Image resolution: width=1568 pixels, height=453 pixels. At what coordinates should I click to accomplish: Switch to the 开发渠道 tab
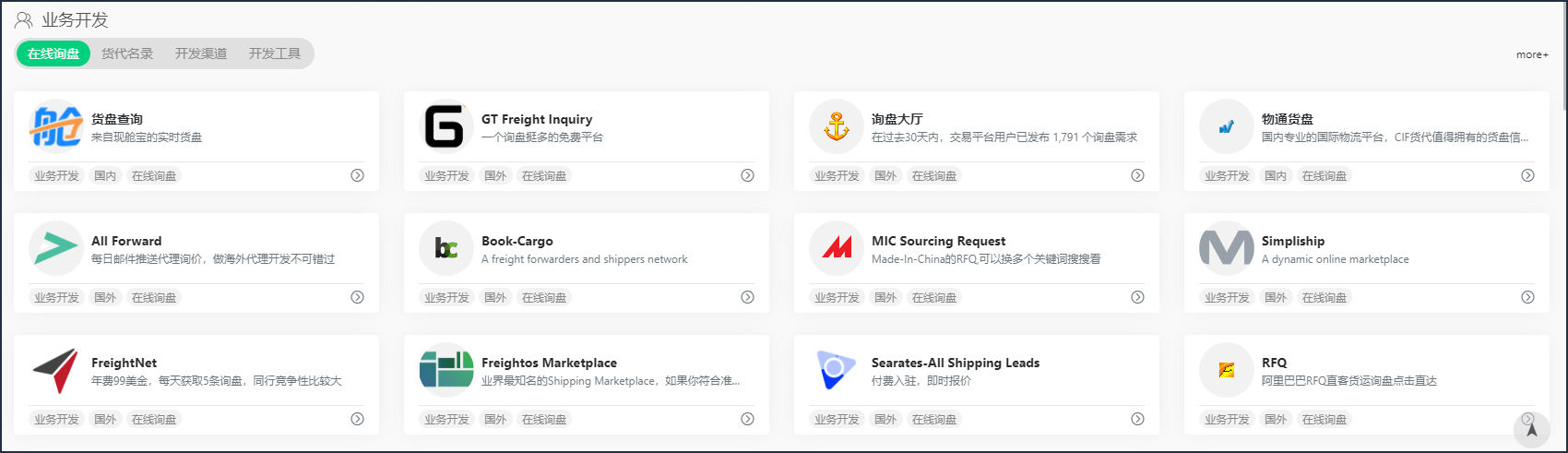tap(201, 54)
